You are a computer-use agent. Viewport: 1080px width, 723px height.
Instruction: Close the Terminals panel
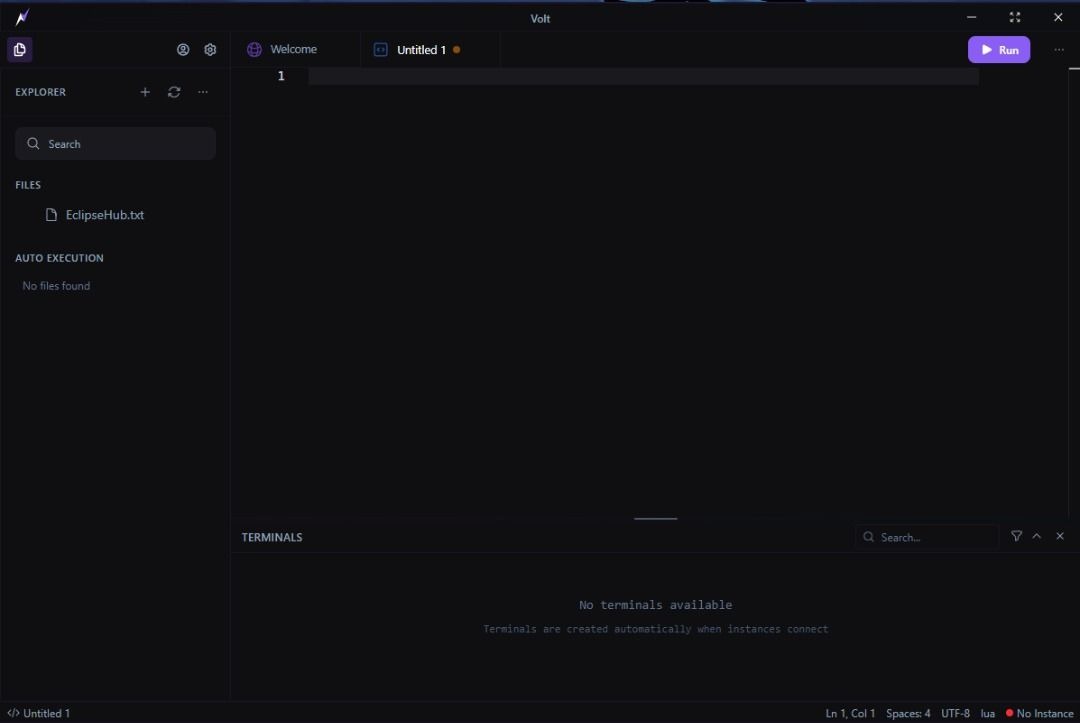[x=1060, y=537]
